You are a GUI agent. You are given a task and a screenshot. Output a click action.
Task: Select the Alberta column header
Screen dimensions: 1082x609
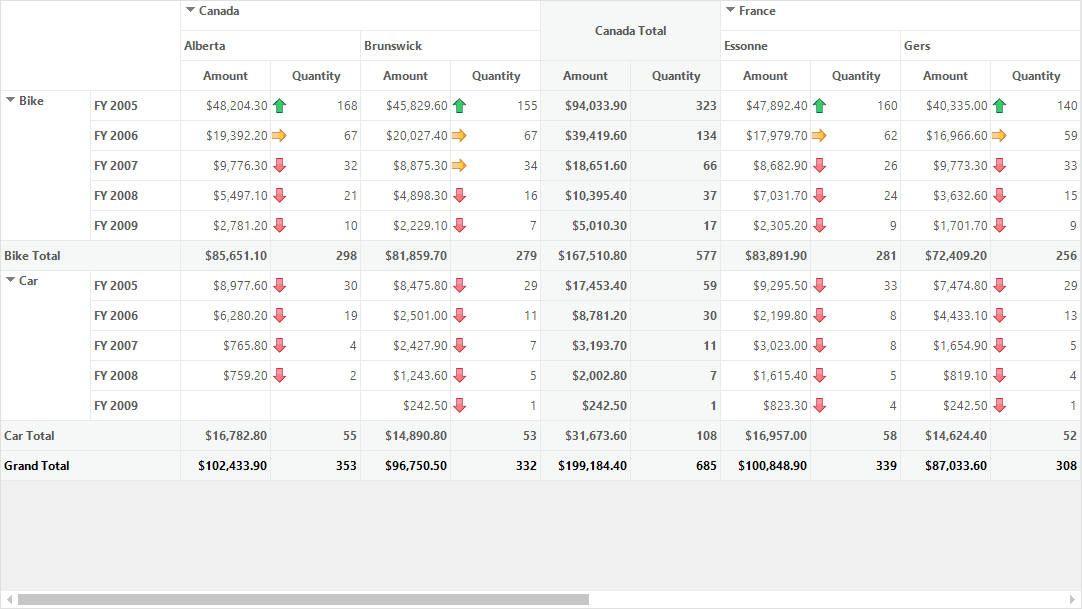270,46
